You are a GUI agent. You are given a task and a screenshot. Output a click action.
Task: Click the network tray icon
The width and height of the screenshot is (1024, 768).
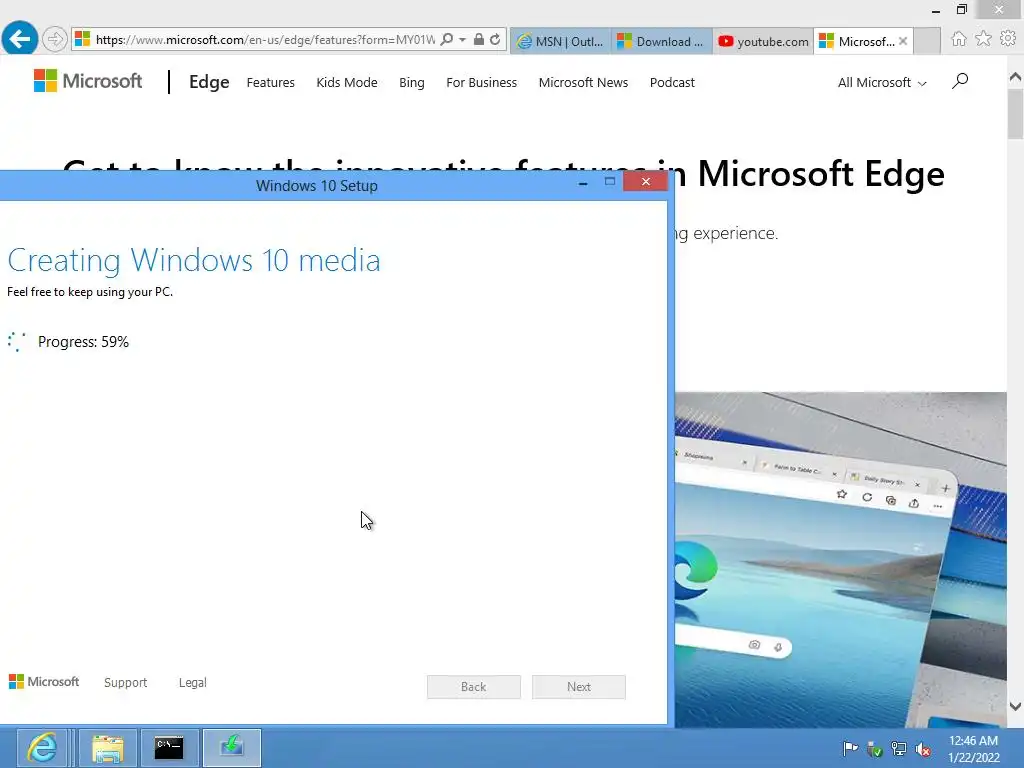tap(899, 748)
